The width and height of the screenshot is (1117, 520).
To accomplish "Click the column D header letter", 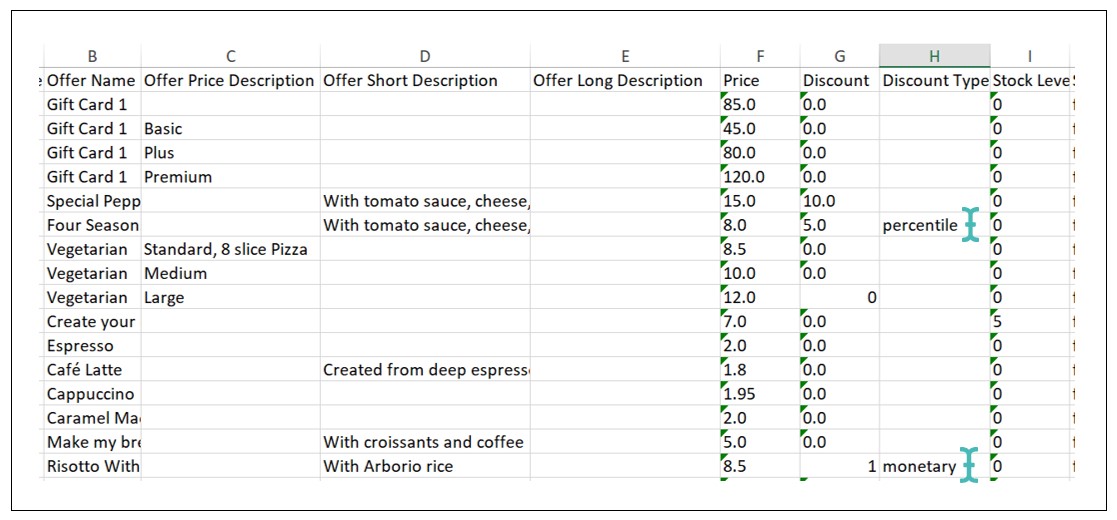I will tap(424, 56).
